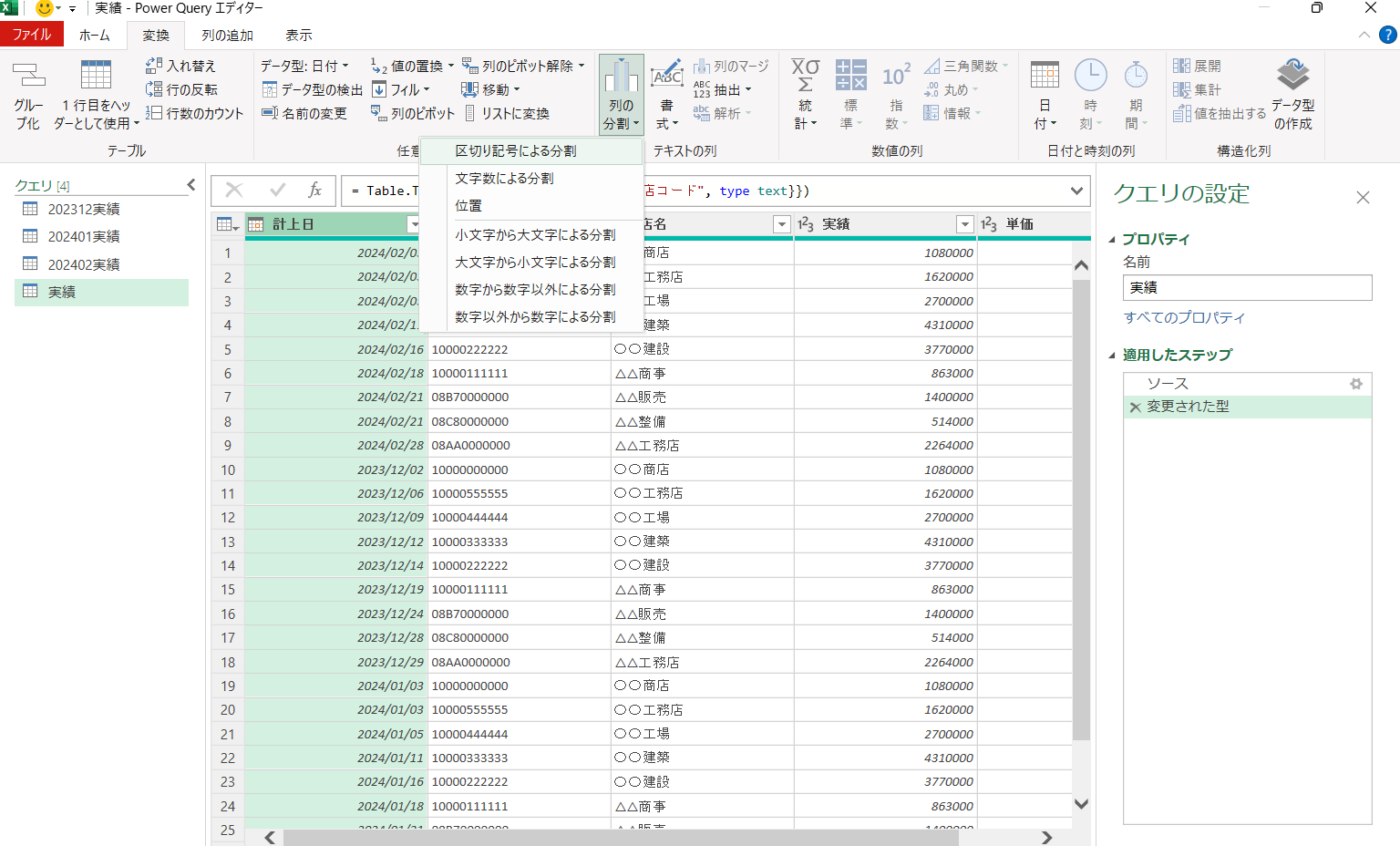Collapse the ribbon with chevron

point(1364,35)
